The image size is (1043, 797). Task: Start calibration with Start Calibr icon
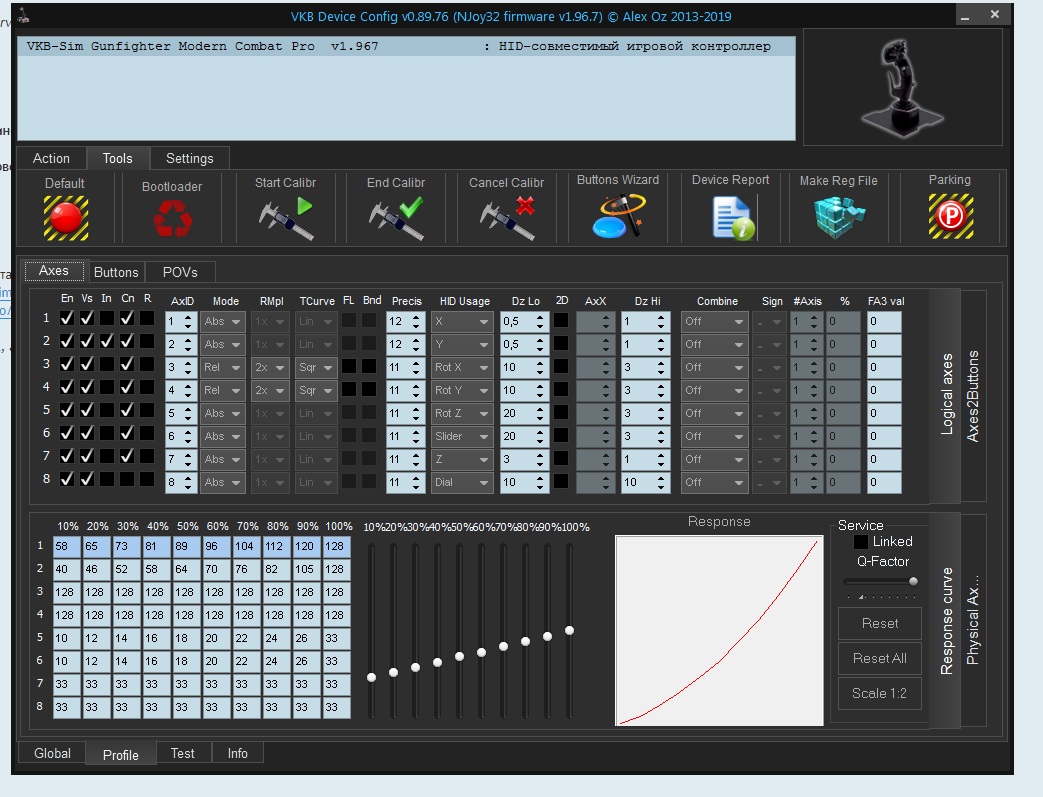(x=286, y=218)
